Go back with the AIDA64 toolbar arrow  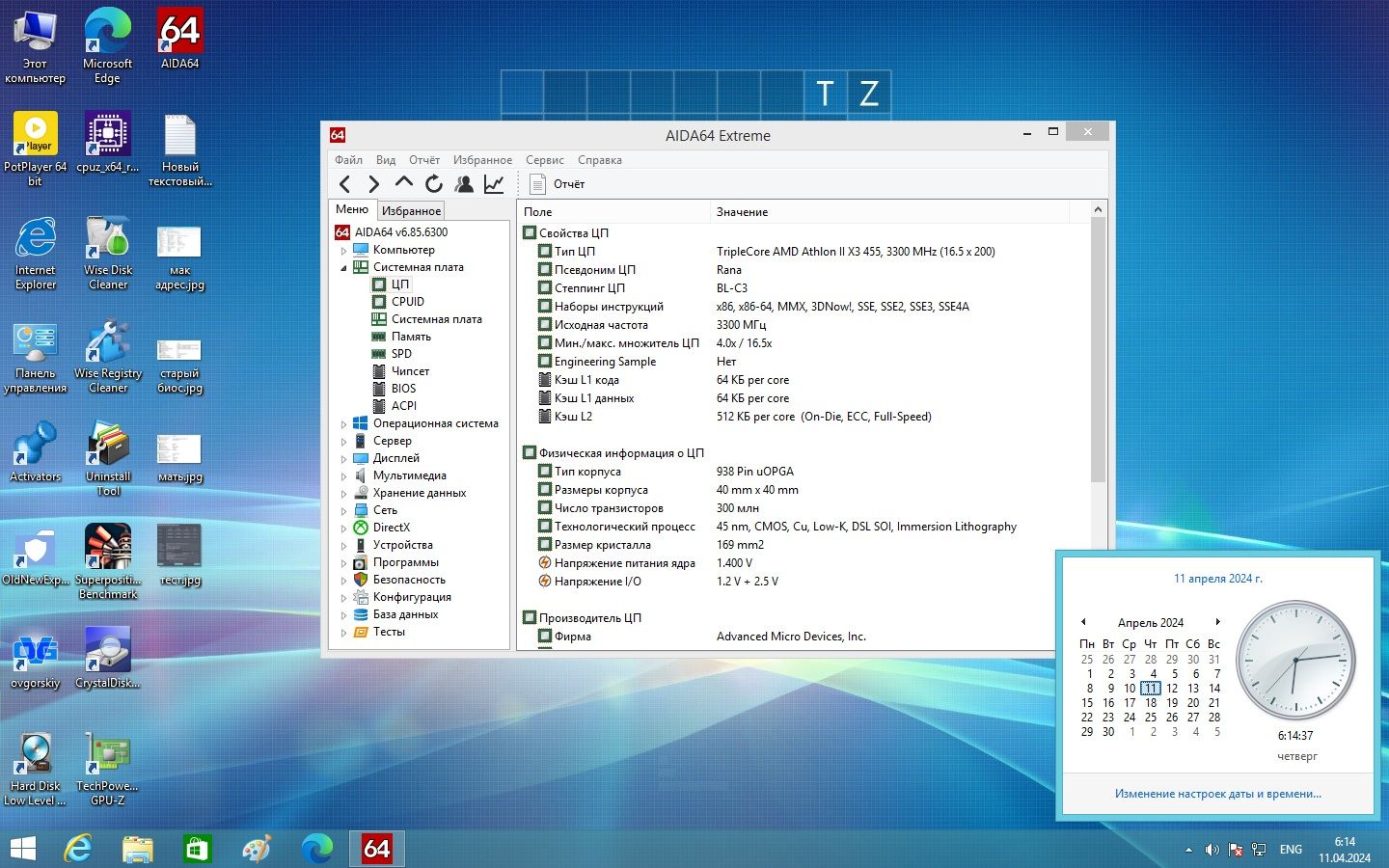click(345, 184)
